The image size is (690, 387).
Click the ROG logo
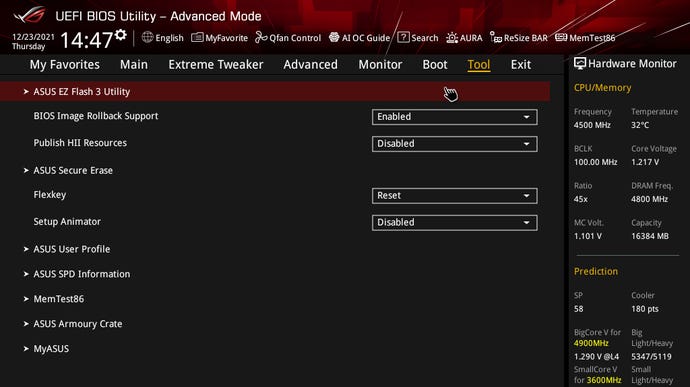point(30,15)
